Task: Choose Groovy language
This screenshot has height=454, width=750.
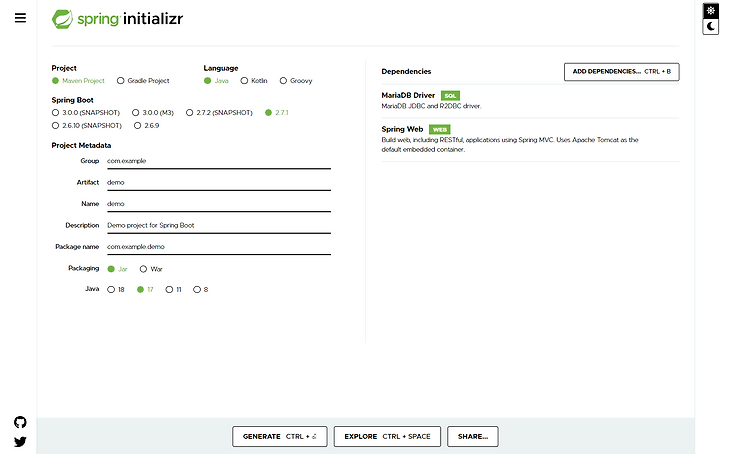Action: 296,81
